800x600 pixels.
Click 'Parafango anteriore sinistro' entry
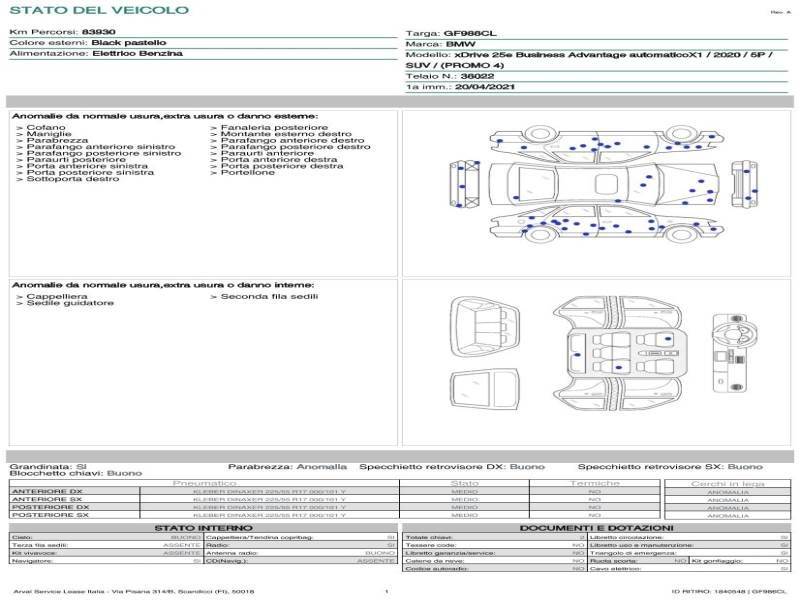pos(101,146)
